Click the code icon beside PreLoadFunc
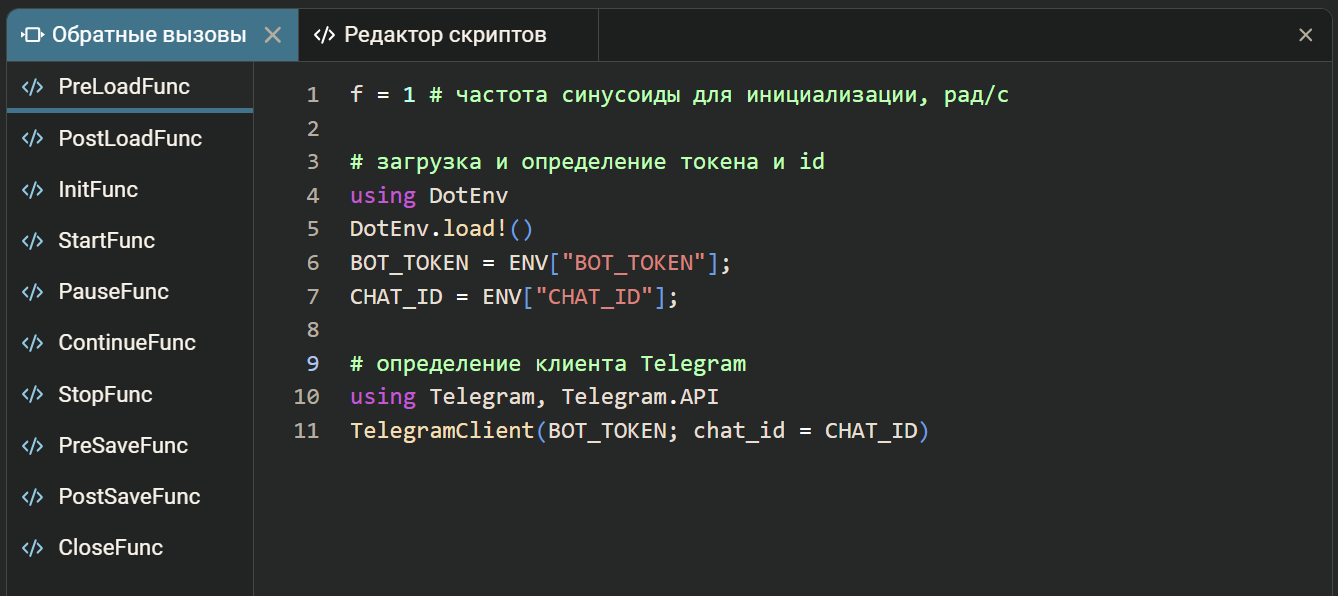This screenshot has width=1338, height=596. tap(32, 87)
